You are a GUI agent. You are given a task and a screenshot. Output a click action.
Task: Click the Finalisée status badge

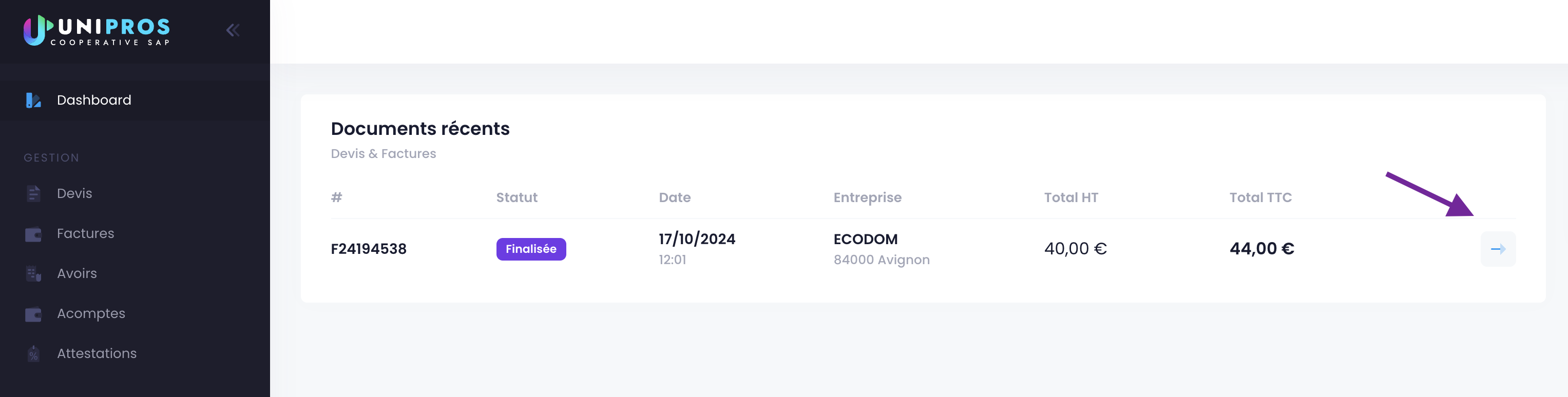tap(531, 249)
